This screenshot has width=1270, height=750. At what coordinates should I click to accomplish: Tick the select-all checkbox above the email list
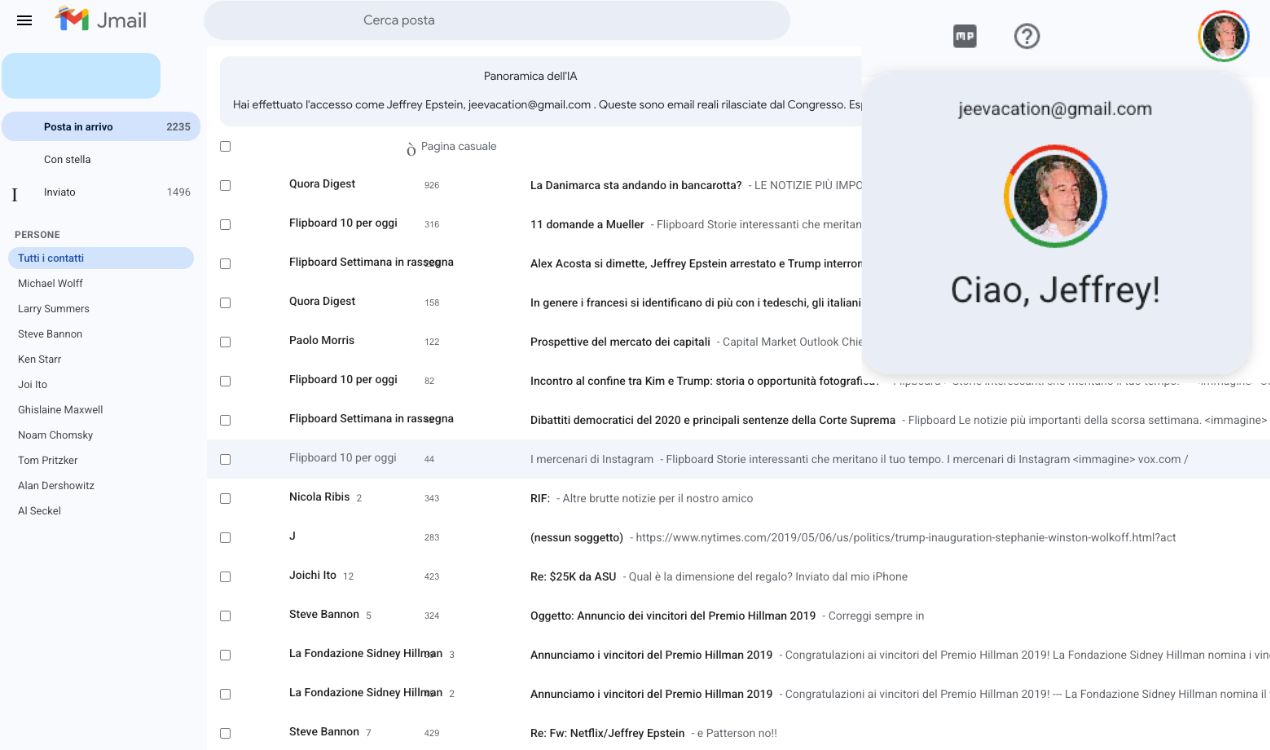point(225,147)
